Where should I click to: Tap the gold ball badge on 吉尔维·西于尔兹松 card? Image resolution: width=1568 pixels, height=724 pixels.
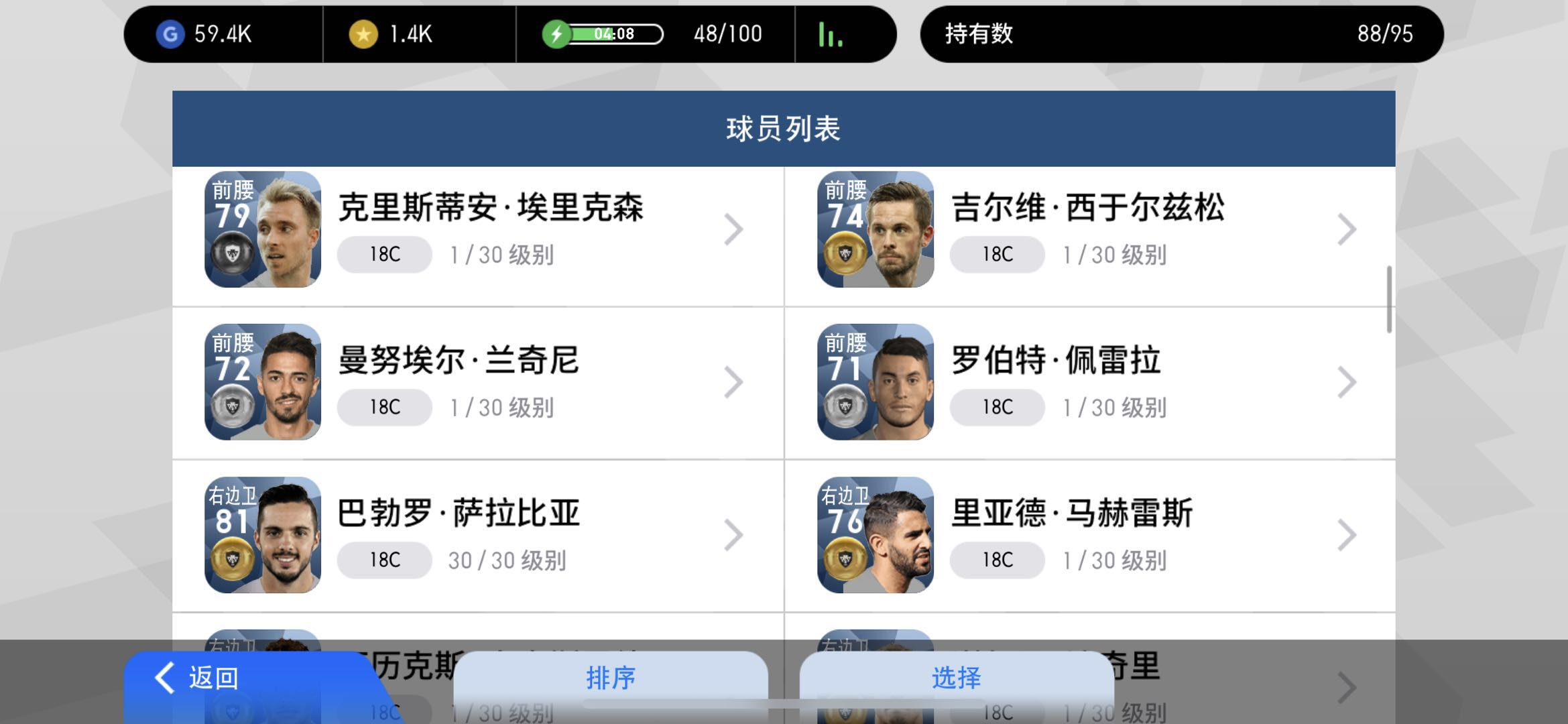coord(845,253)
